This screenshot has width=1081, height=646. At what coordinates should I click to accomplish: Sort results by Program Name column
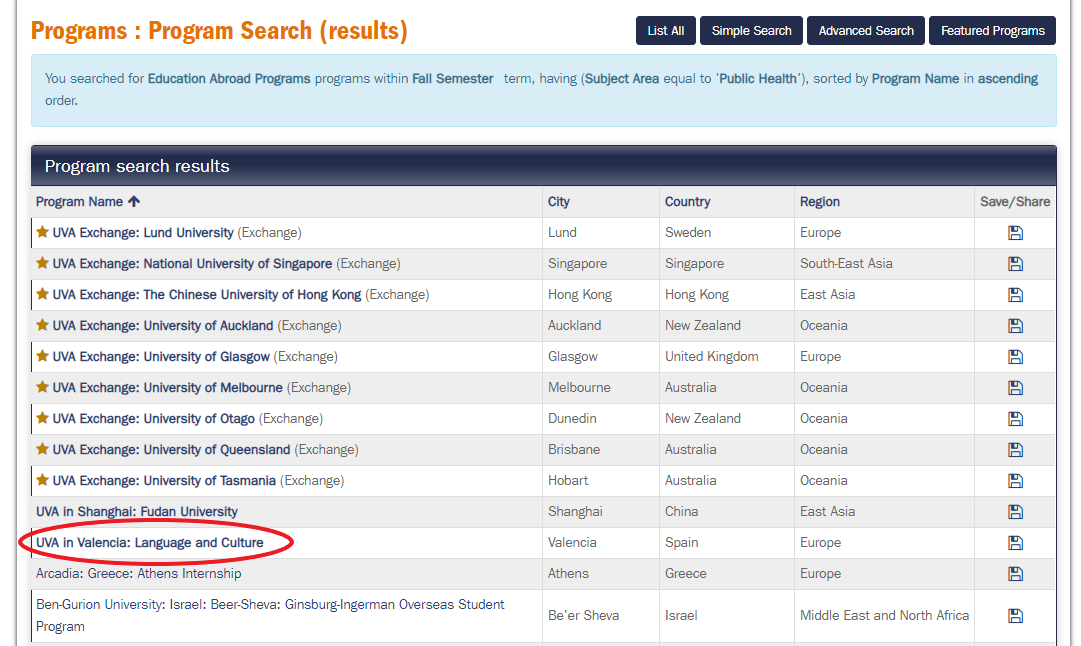(x=79, y=202)
